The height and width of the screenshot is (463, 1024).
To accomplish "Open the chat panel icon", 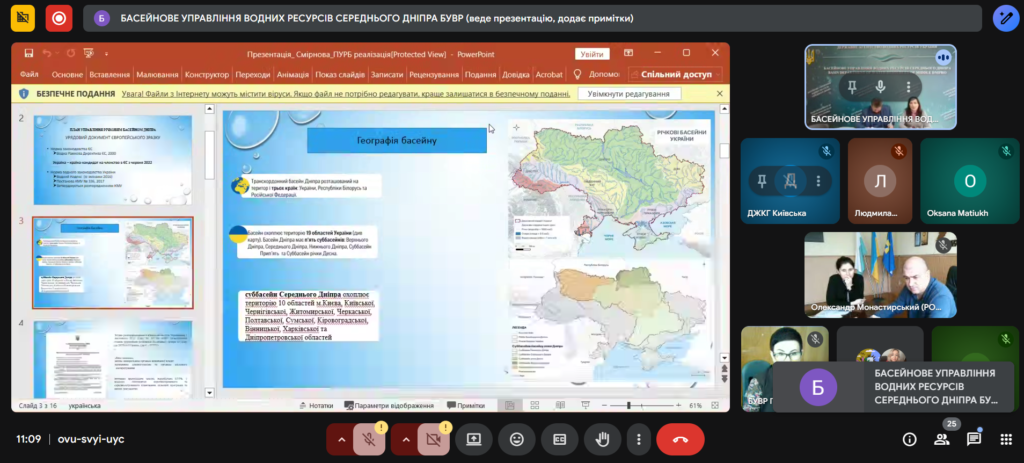I will point(973,439).
